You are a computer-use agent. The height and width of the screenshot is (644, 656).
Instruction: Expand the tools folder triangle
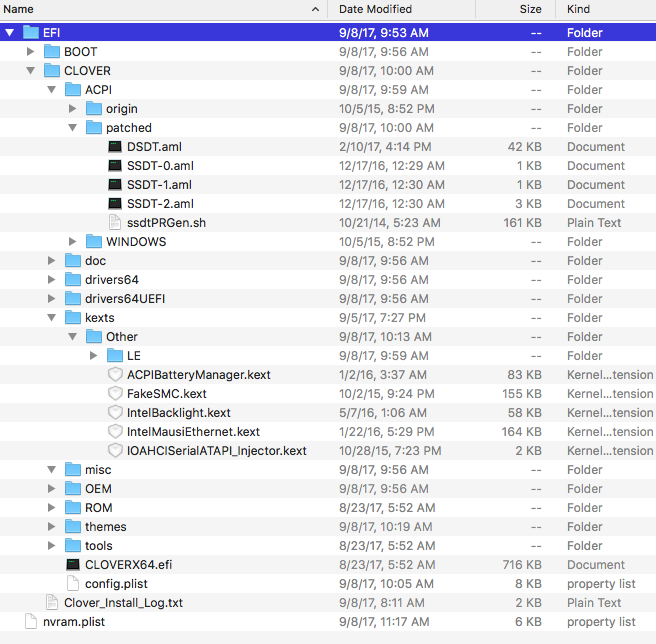51,545
